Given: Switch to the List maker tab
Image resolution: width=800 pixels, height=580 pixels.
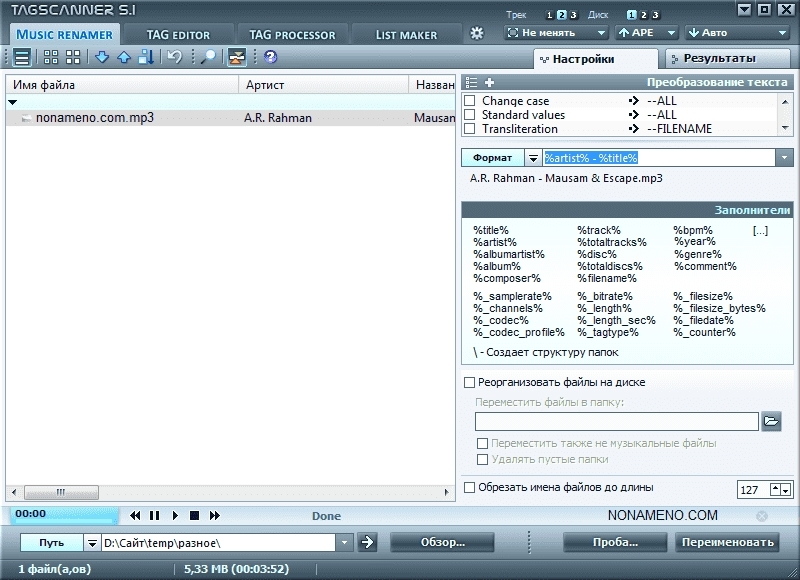Looking at the screenshot, I should [407, 35].
